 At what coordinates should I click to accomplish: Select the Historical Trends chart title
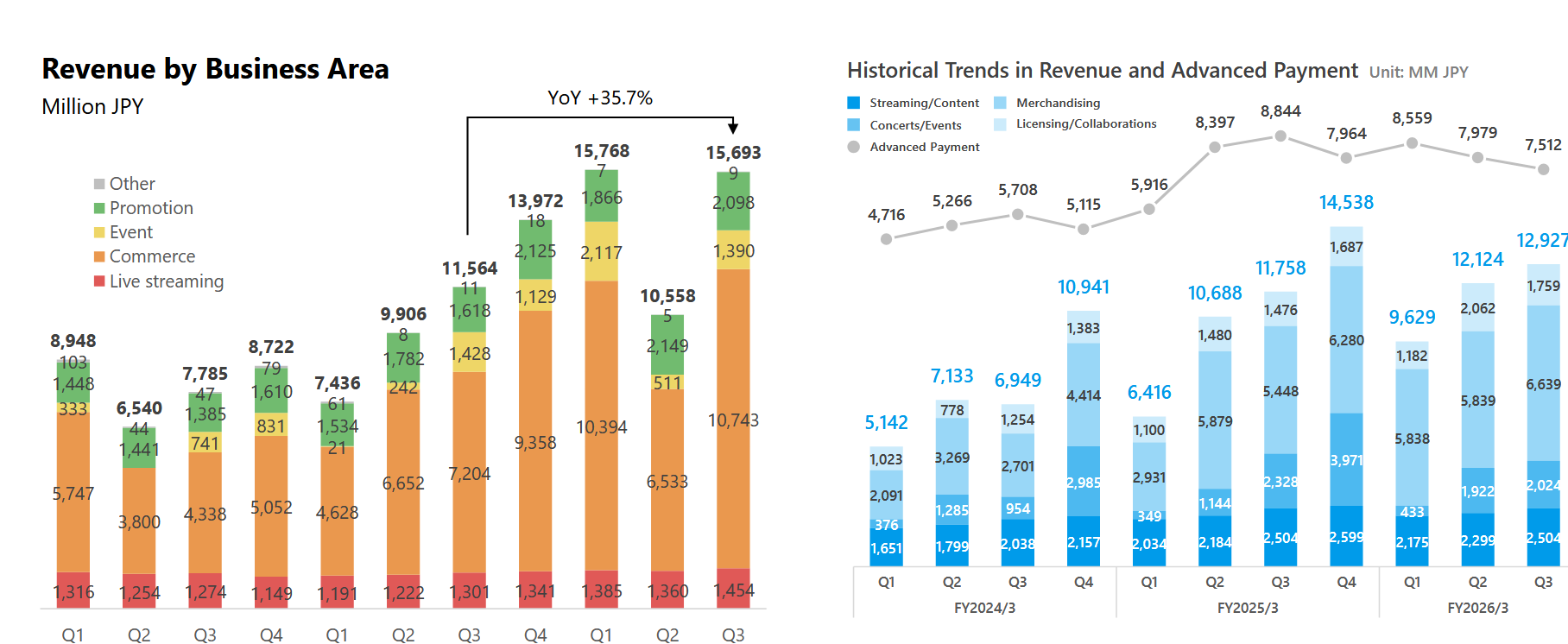[x=1103, y=70]
